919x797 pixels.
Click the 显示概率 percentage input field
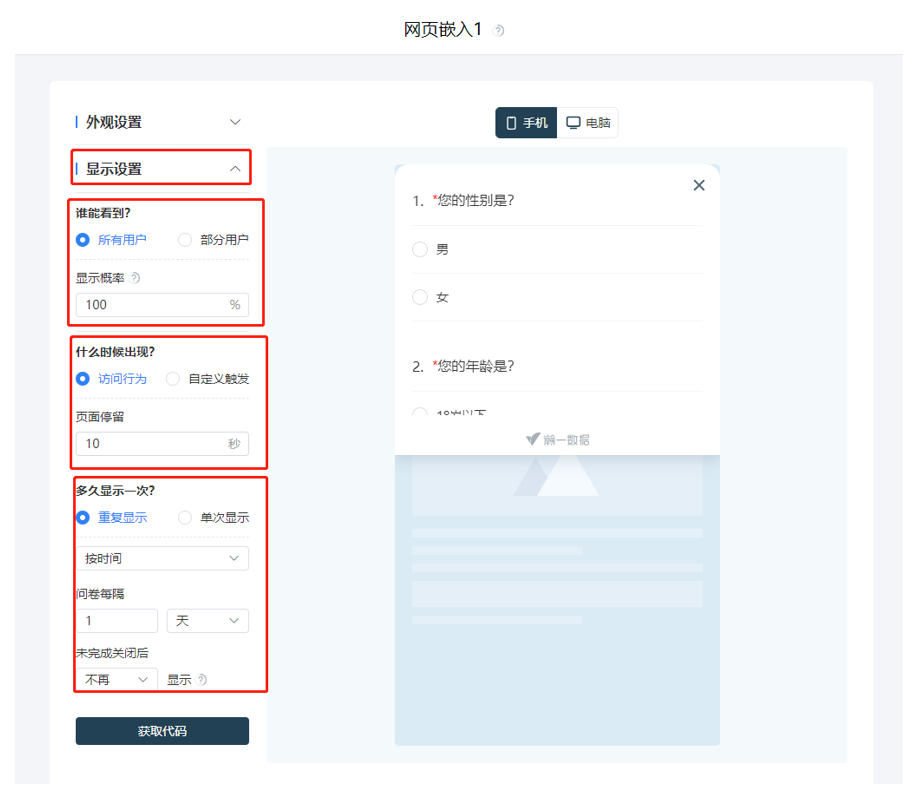162,305
